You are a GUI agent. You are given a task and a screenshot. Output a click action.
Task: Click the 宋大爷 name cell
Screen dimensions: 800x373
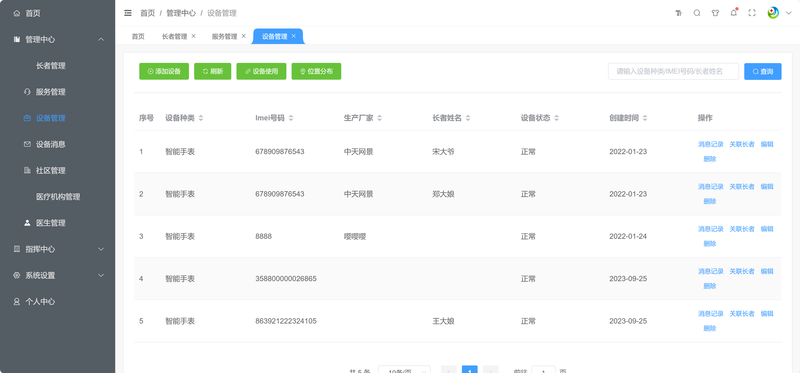(443, 152)
